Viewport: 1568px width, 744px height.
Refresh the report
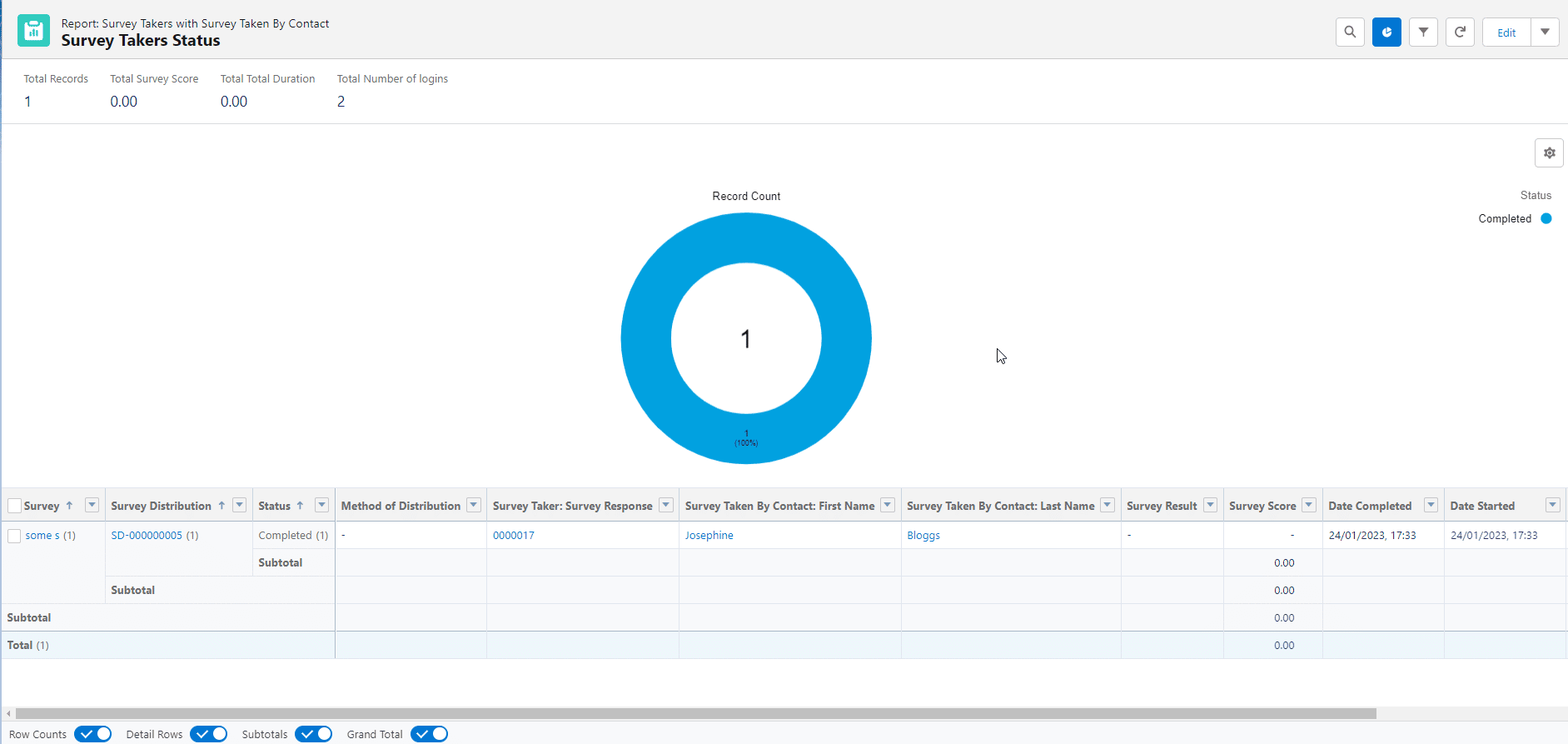coord(1460,32)
